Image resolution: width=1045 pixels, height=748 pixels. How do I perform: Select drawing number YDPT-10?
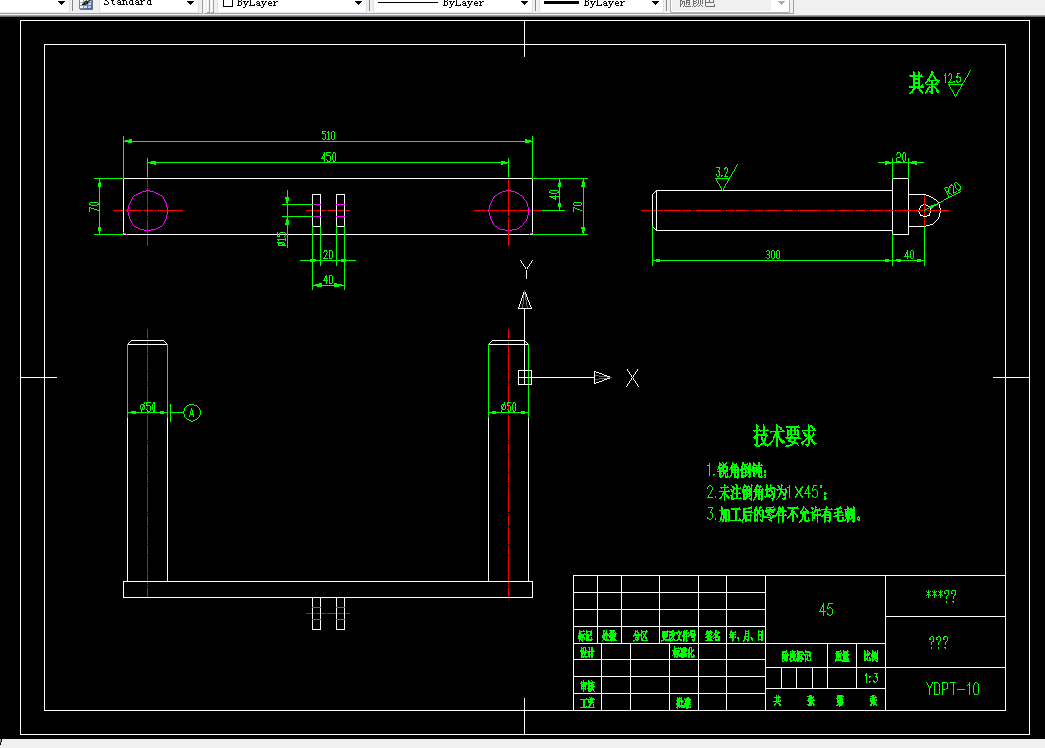(x=952, y=689)
